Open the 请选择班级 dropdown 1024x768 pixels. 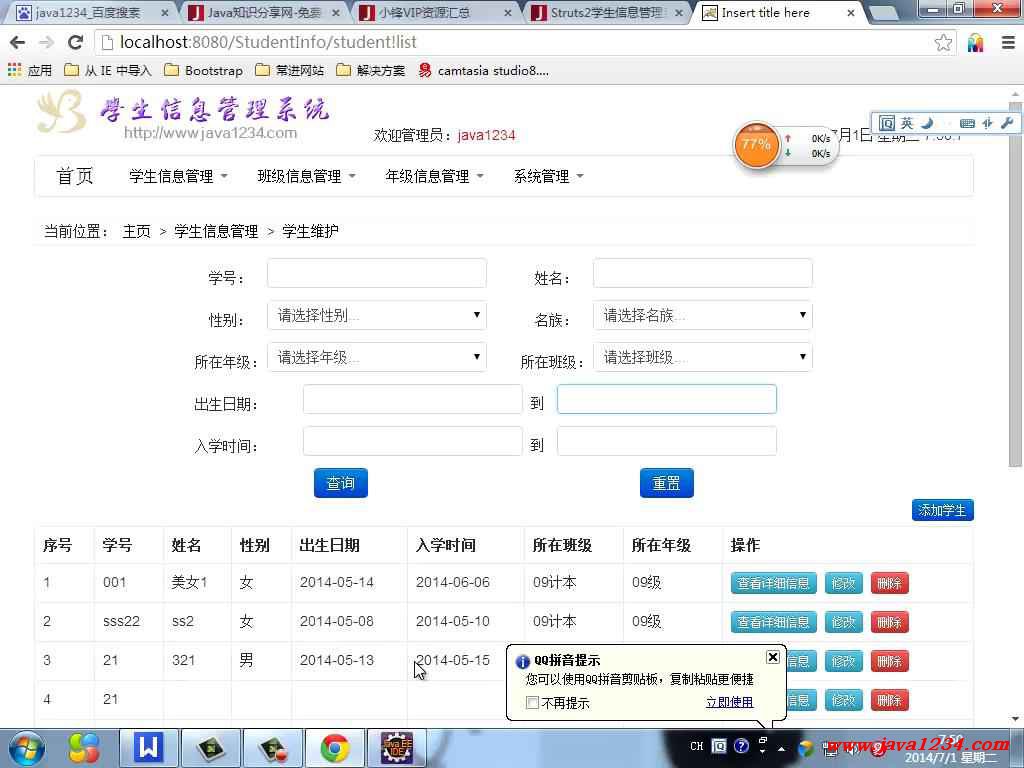[x=702, y=357]
